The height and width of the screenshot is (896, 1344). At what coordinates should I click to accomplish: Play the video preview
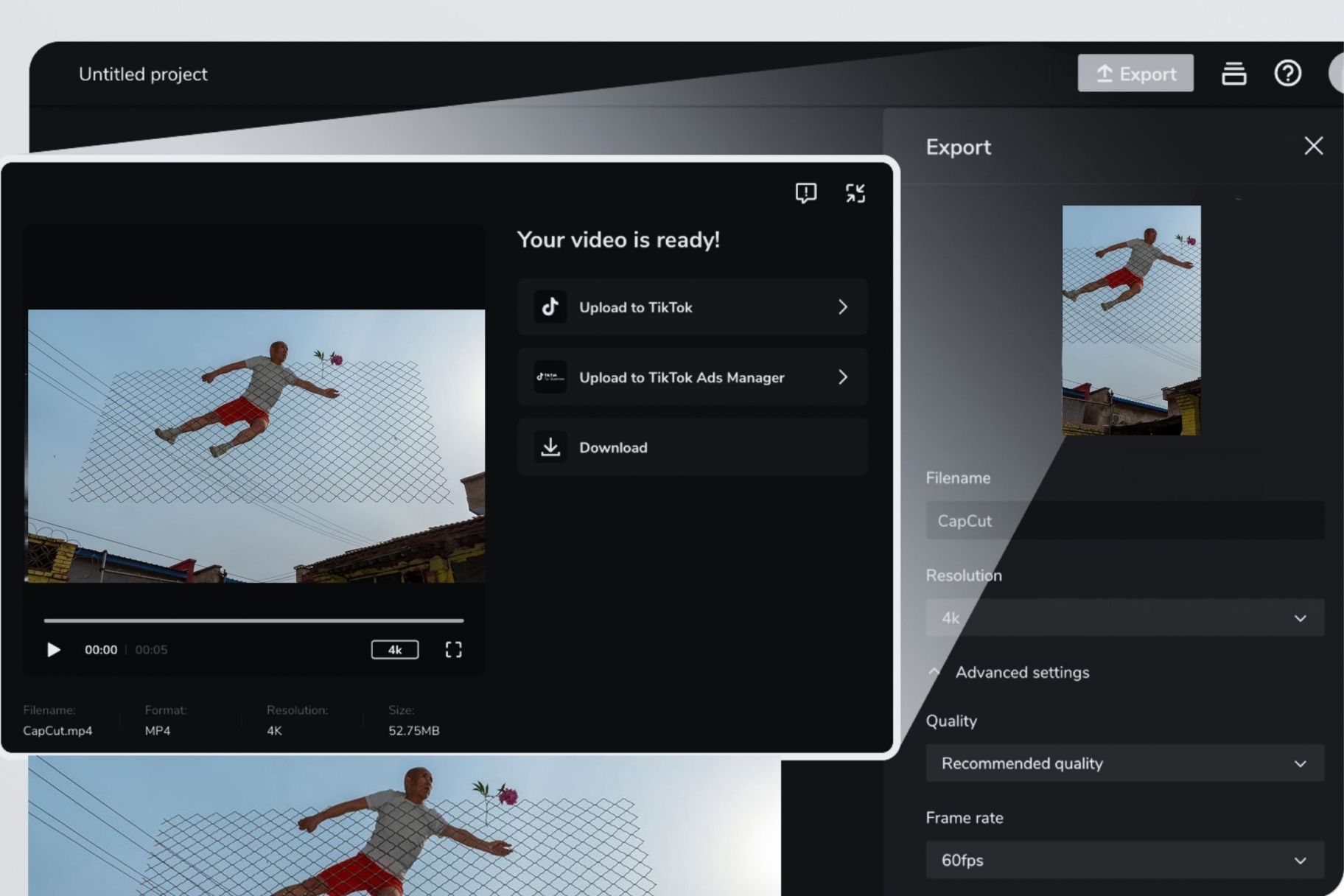coord(53,650)
